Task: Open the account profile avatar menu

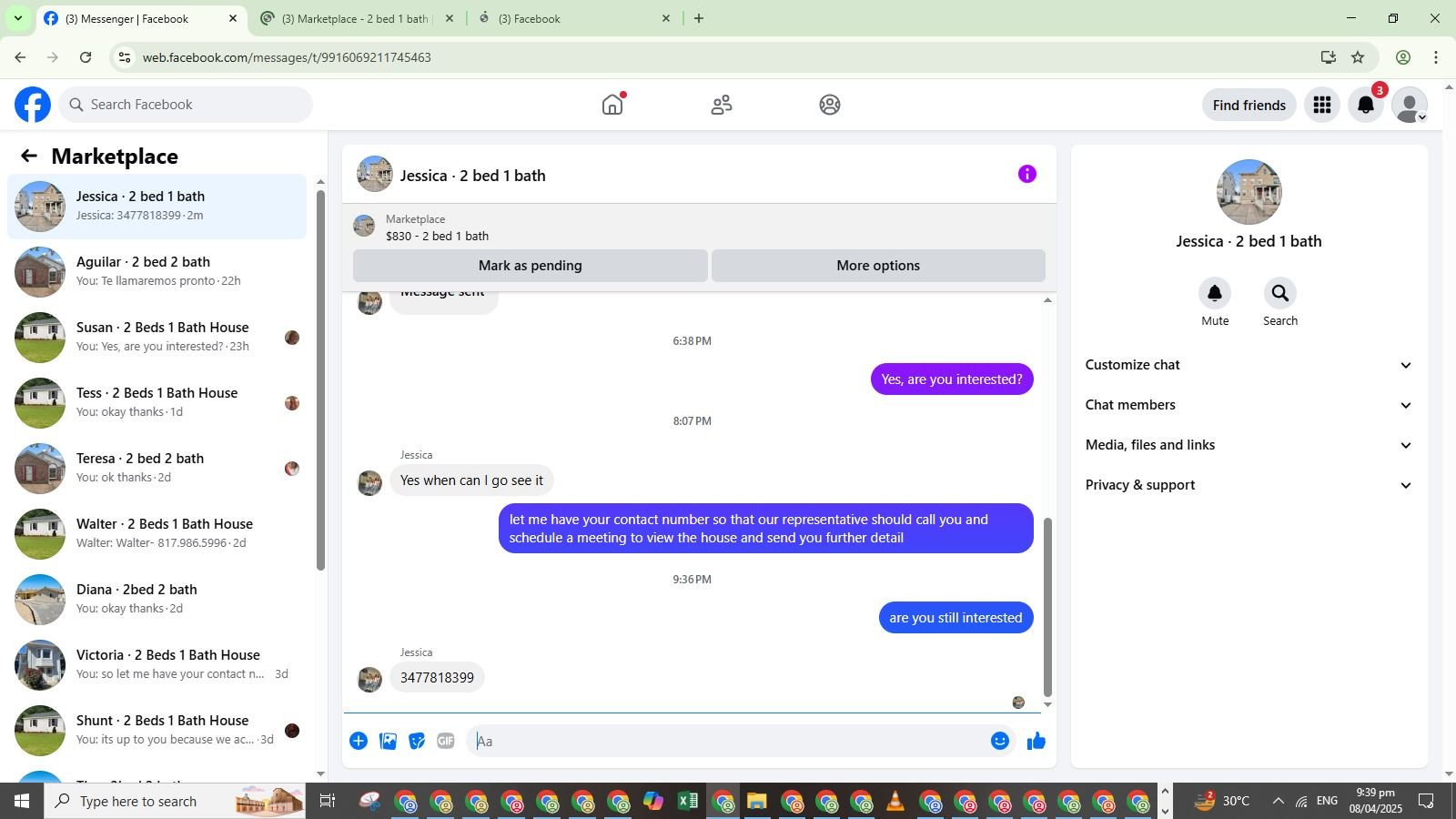Action: coord(1410,105)
